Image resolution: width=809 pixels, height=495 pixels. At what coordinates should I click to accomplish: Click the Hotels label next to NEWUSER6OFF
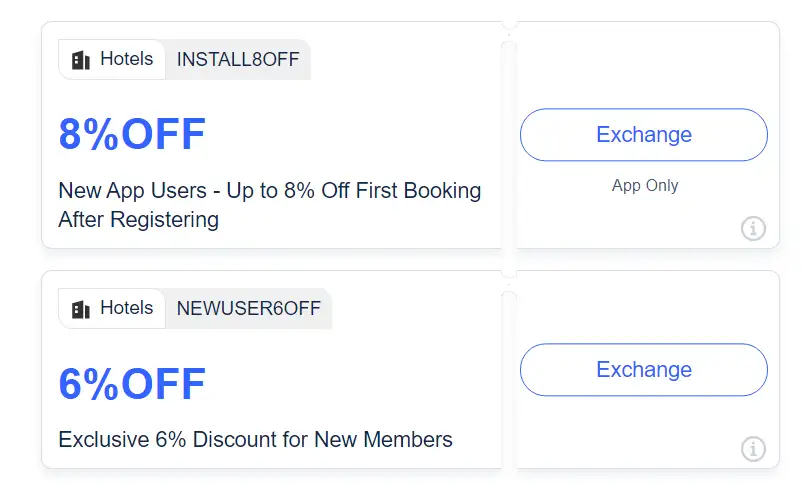[x=126, y=308]
